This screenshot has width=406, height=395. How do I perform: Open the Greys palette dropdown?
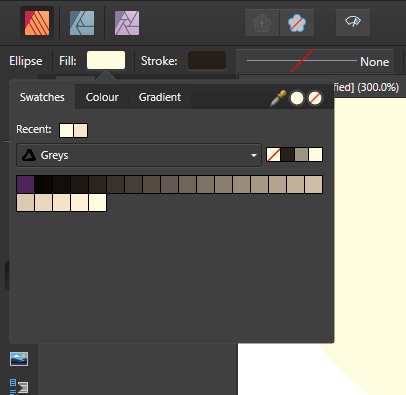coord(139,155)
